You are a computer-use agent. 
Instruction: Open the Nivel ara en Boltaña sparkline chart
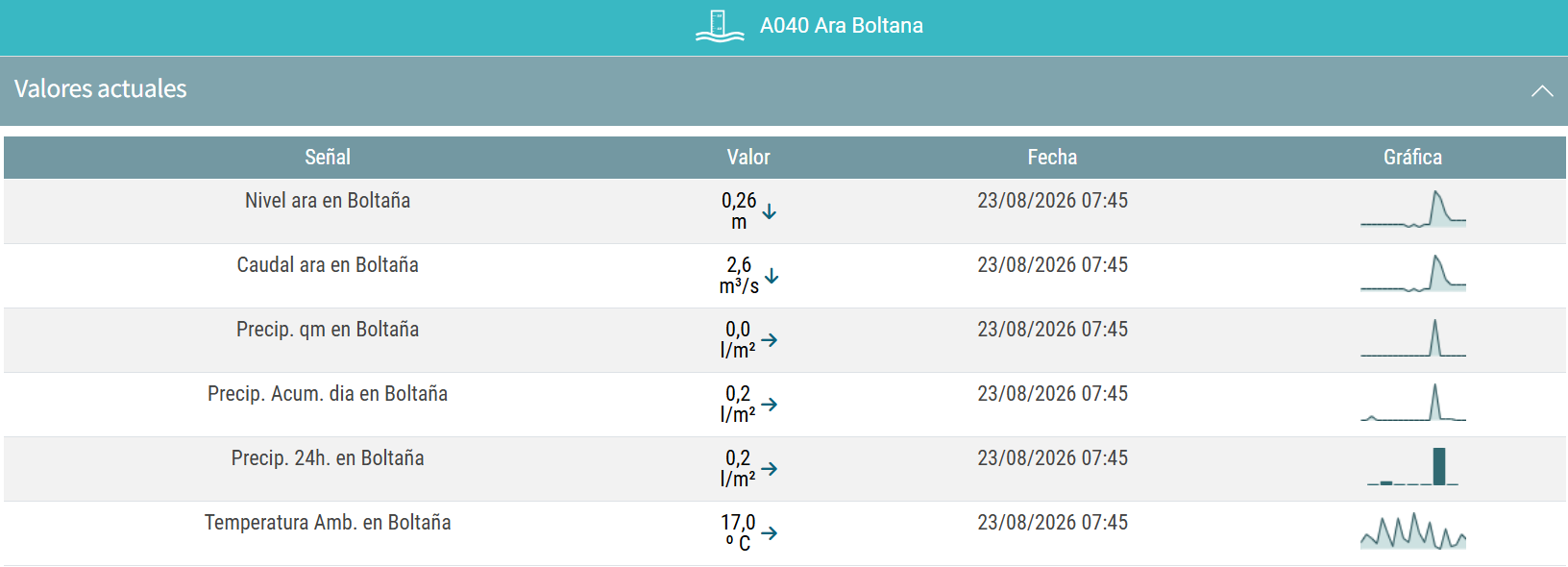point(1413,209)
